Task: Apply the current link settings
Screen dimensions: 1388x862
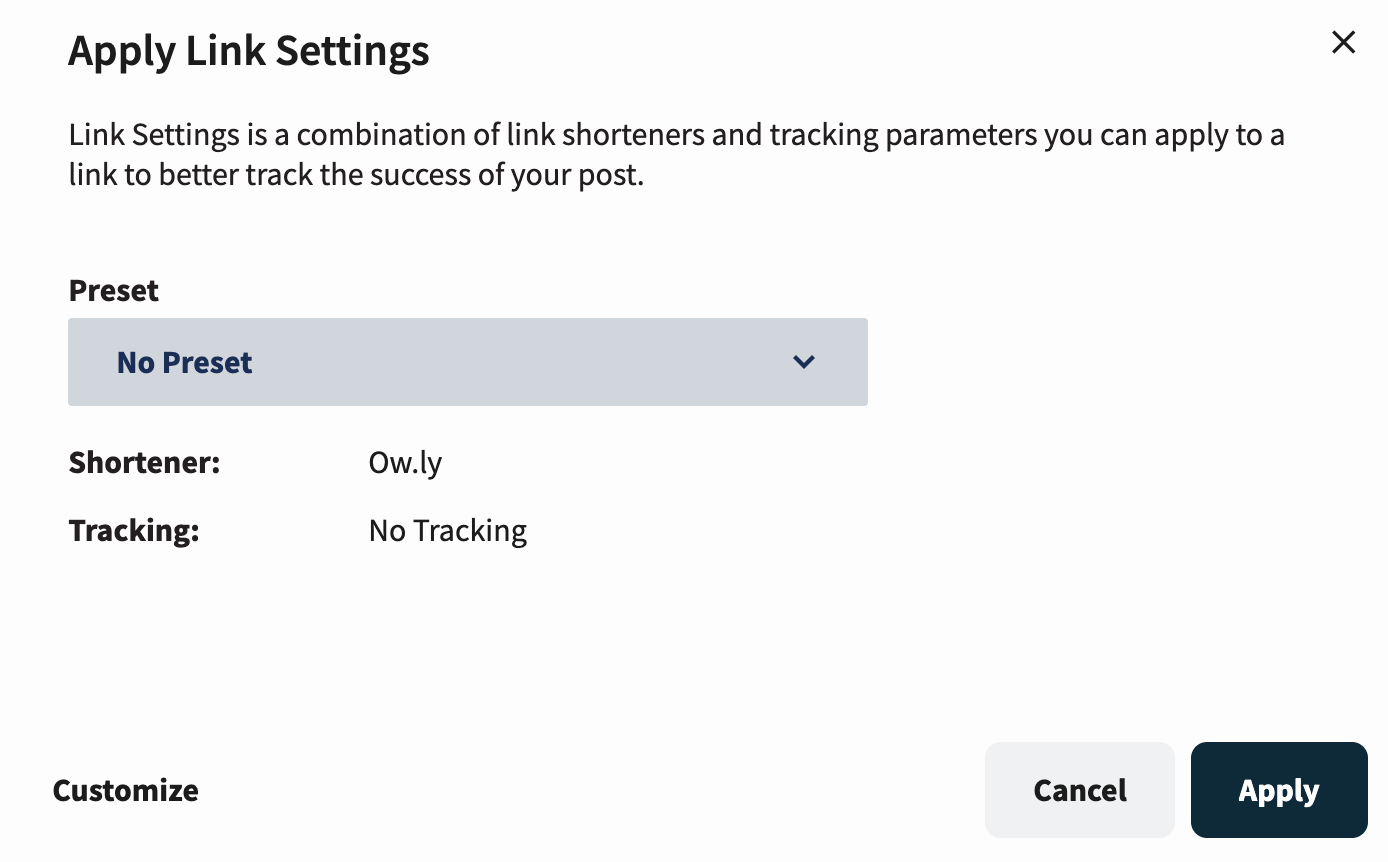Action: (1279, 790)
